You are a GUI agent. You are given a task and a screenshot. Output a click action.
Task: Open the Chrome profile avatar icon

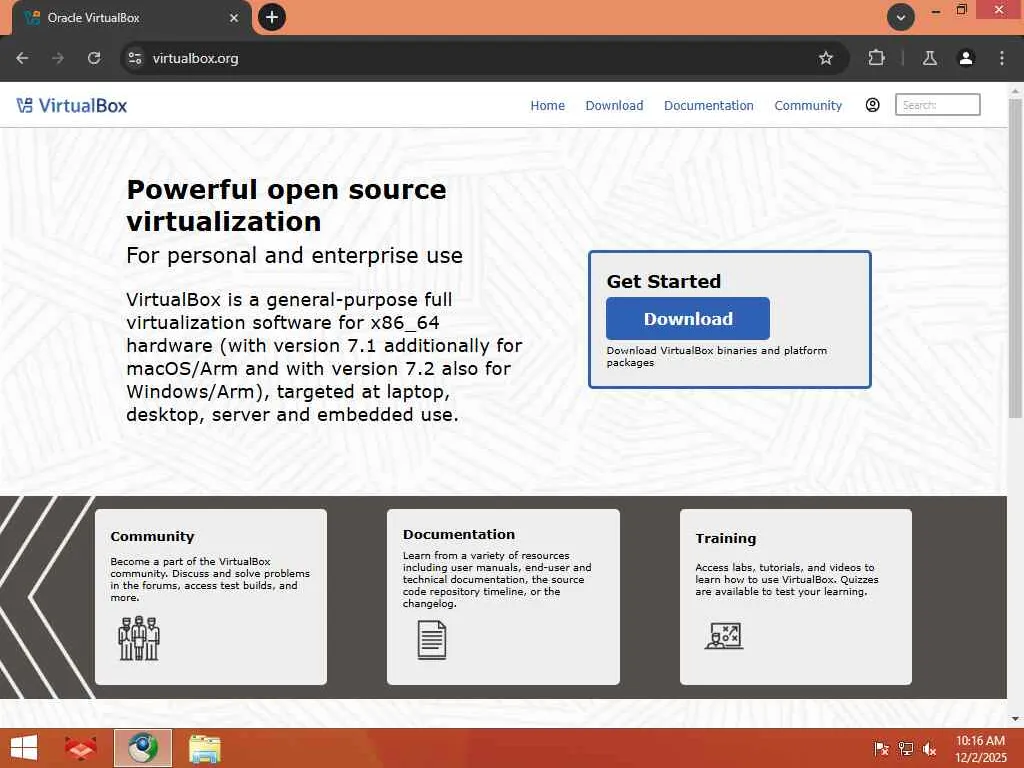(966, 58)
